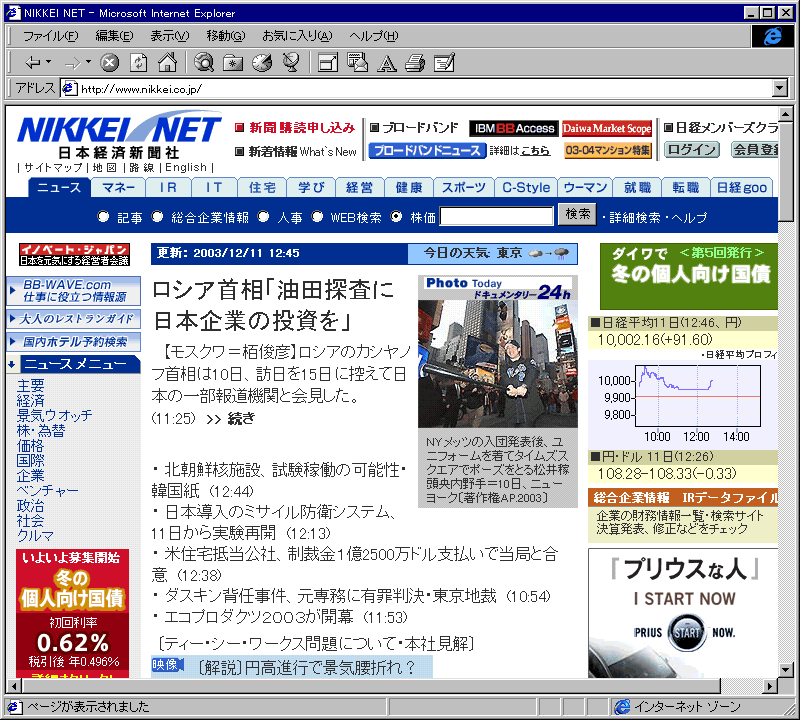The image size is (800, 720).
Task: Stop page loading with the Stop icon
Action: [x=109, y=63]
